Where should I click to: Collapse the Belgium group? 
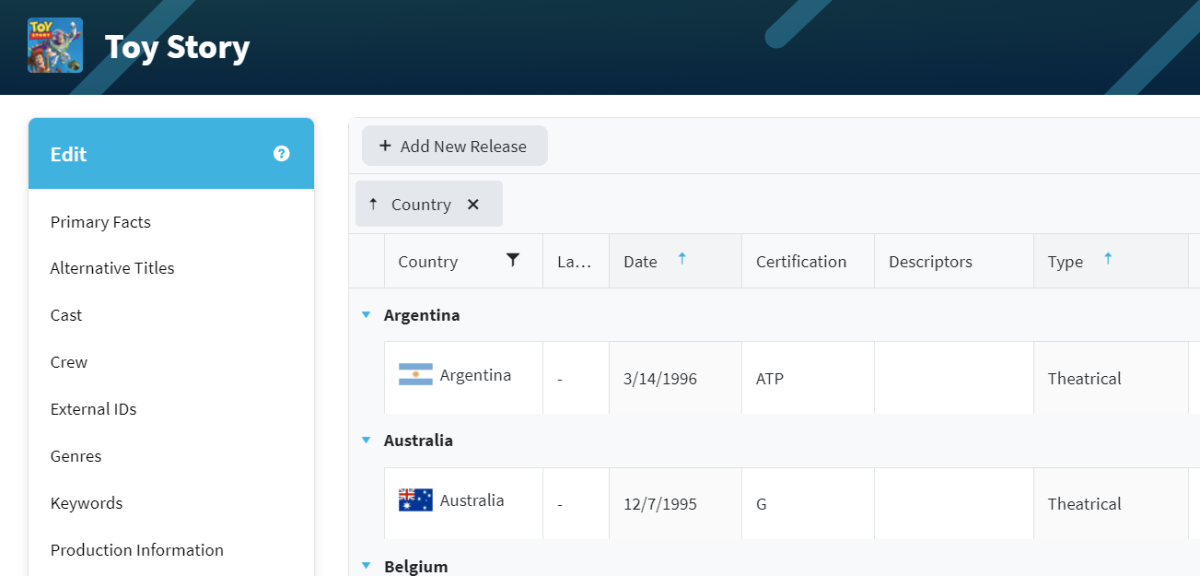(366, 566)
